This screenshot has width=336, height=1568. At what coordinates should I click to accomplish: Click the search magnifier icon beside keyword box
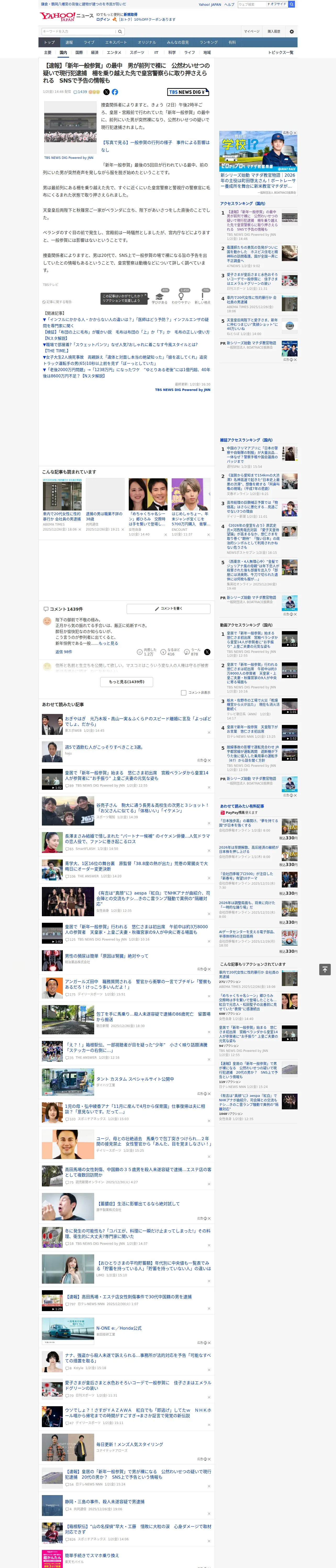120,32
